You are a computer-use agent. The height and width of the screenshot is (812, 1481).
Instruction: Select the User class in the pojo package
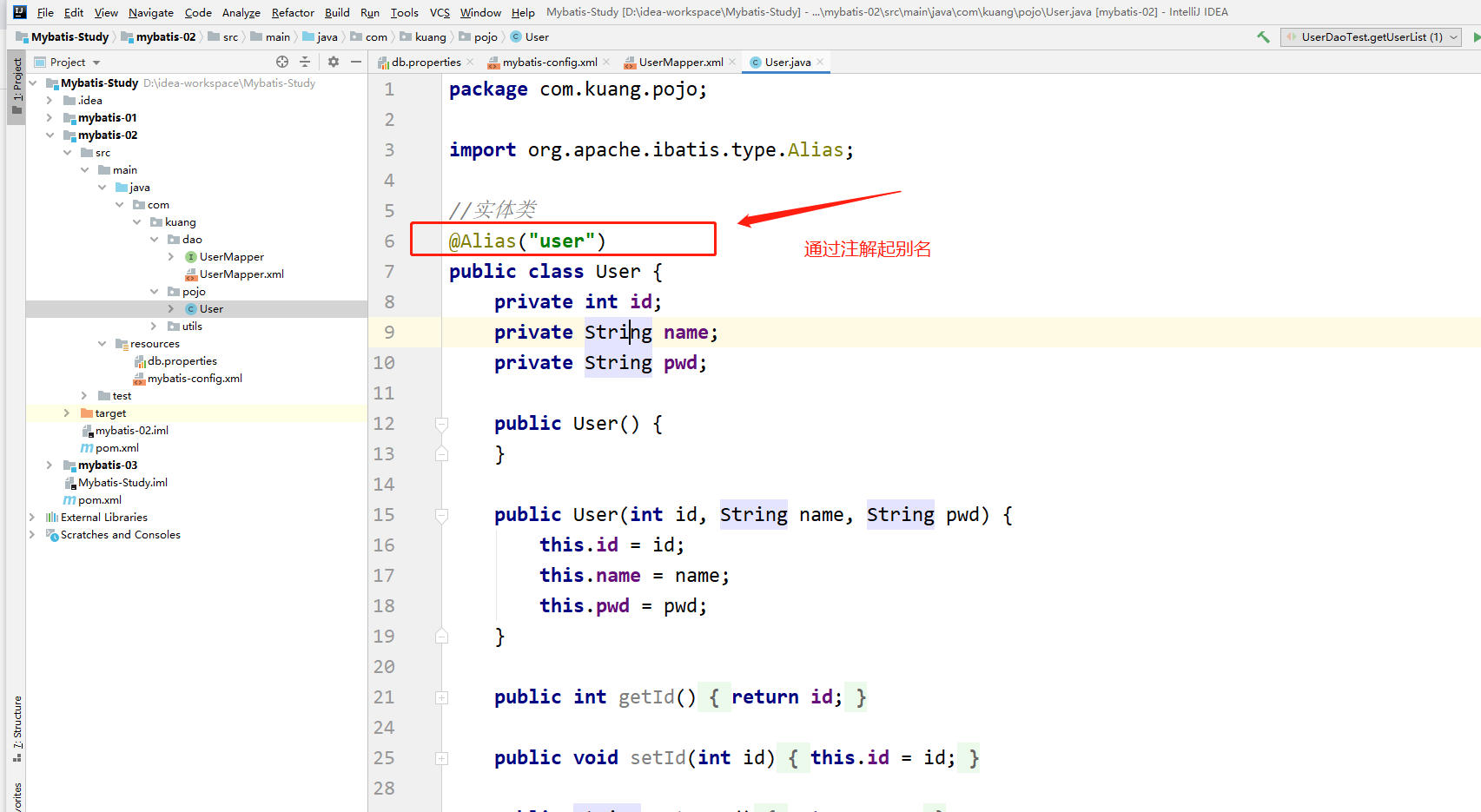click(x=211, y=309)
